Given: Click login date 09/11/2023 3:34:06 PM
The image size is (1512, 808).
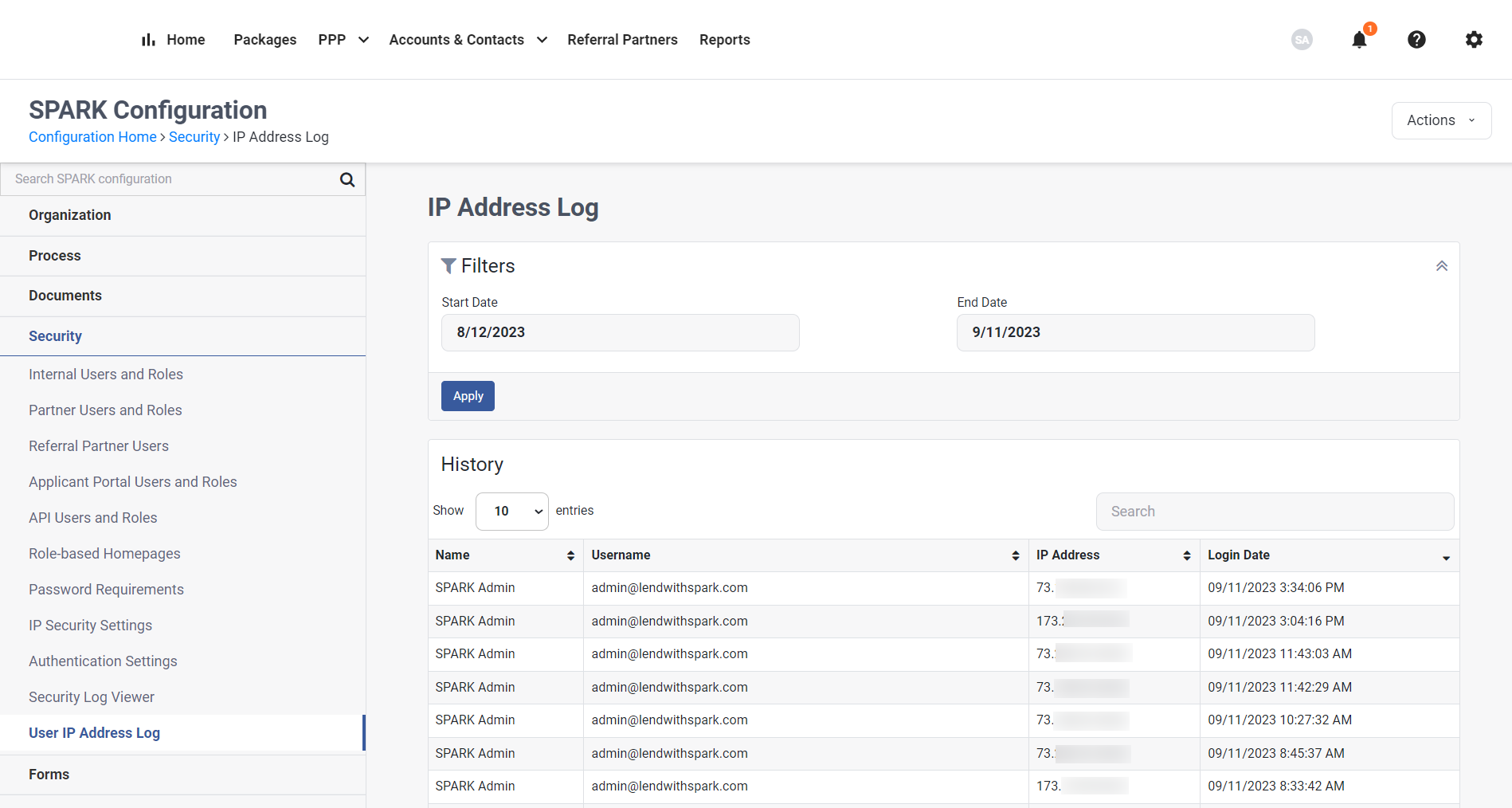Looking at the screenshot, I should [1276, 588].
